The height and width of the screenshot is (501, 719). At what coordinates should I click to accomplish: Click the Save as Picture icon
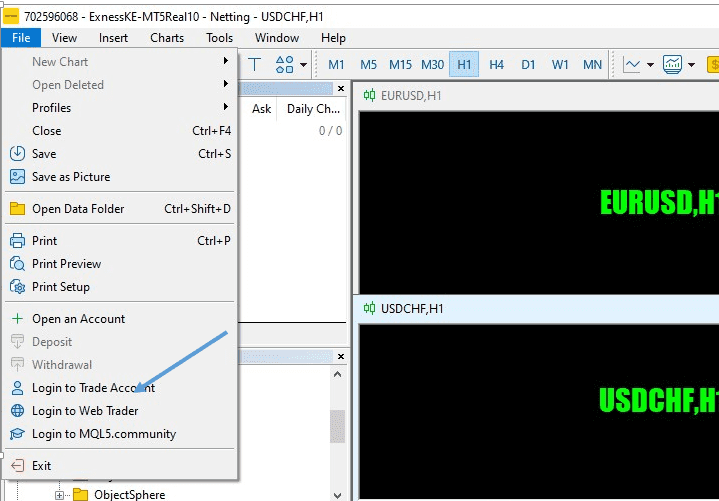pyautogui.click(x=17, y=176)
